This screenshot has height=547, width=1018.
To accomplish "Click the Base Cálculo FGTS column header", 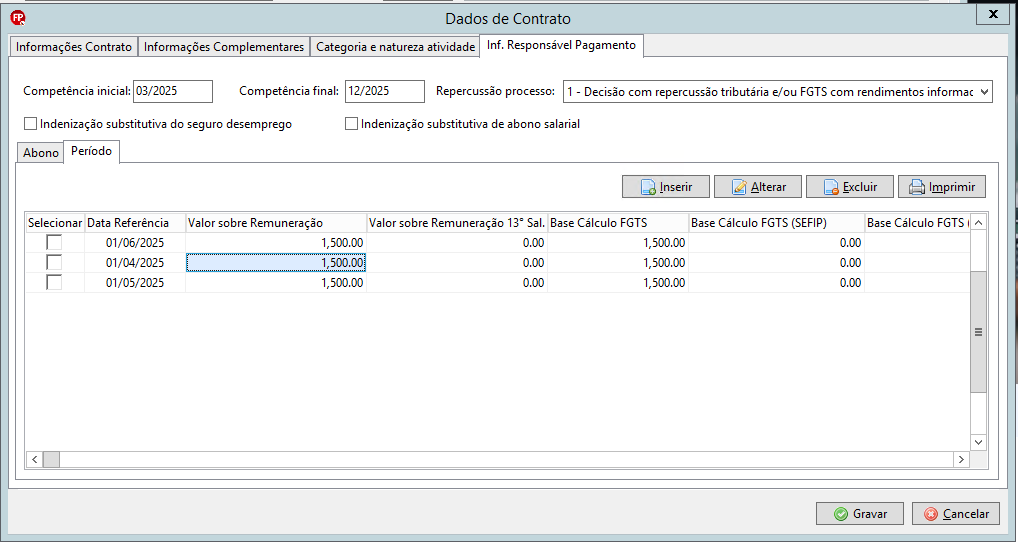I will click(x=618, y=223).
